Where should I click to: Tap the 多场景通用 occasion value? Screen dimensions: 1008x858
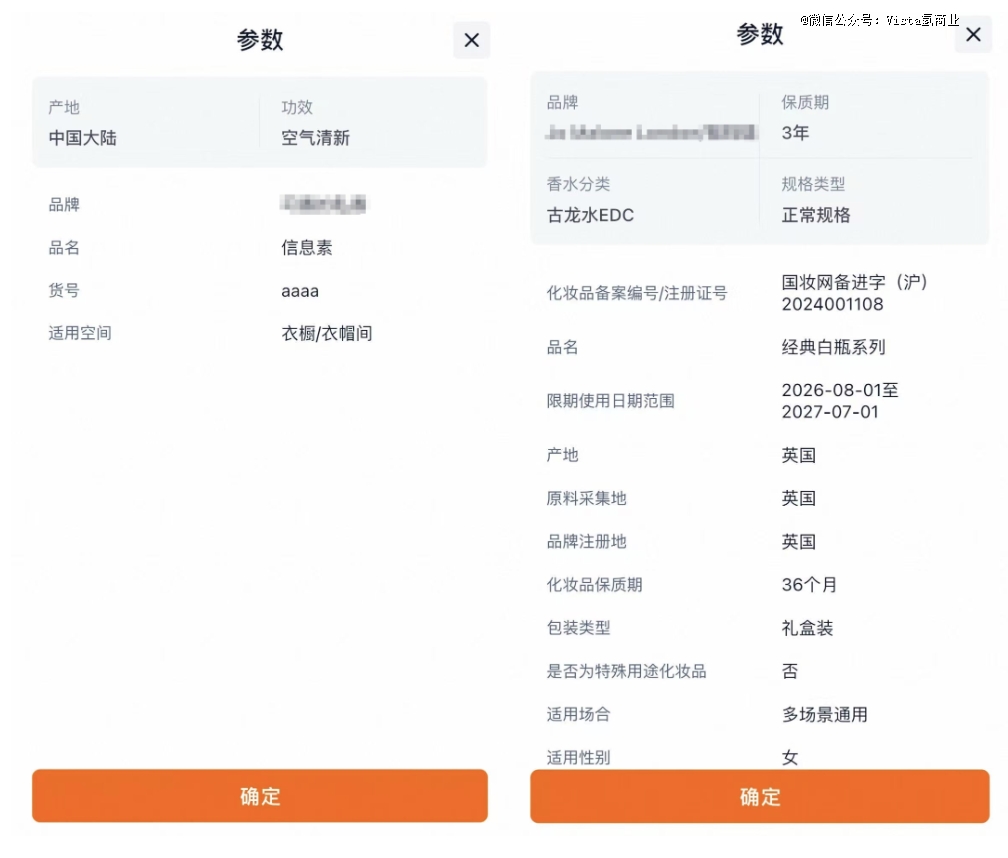(824, 715)
